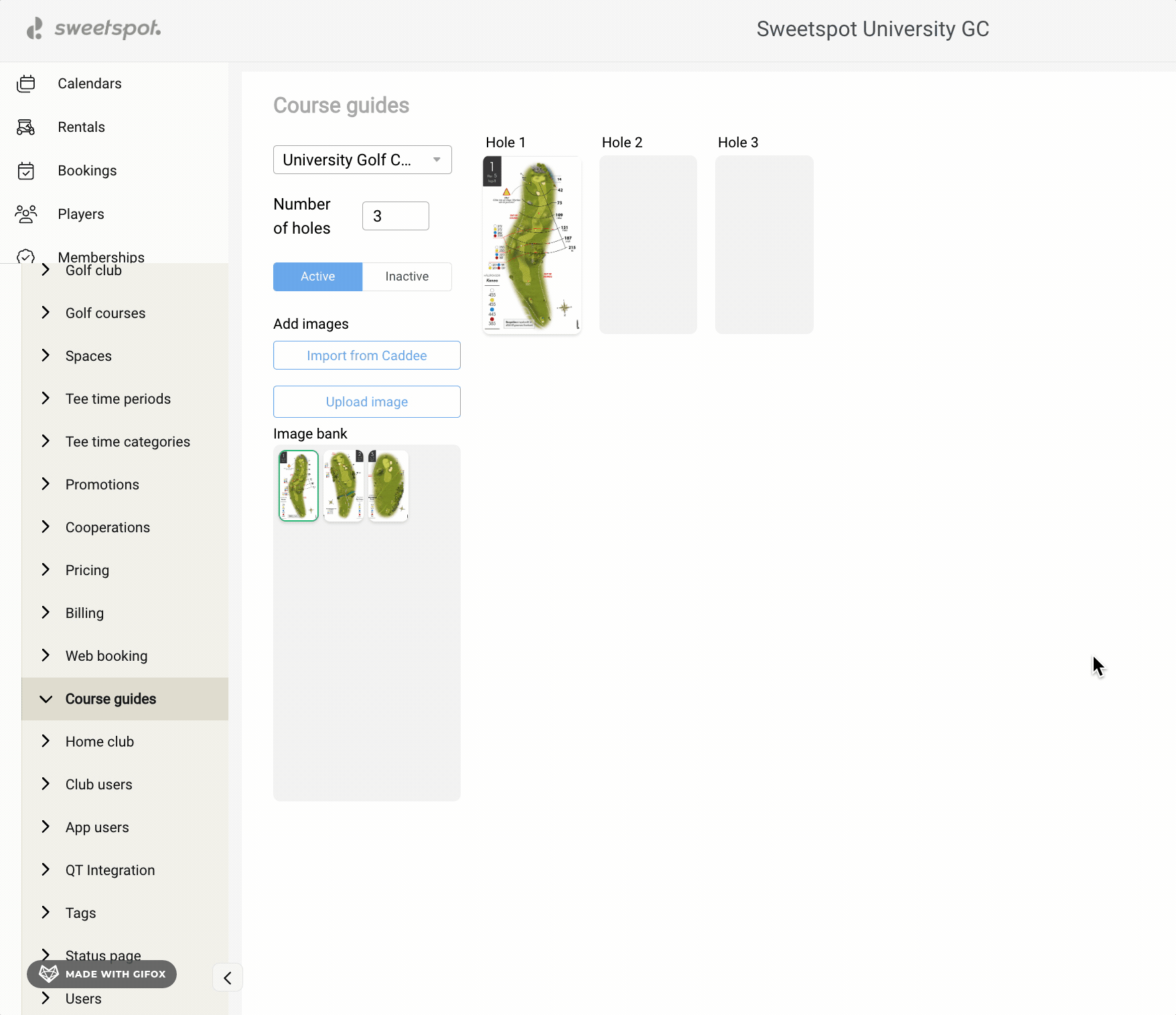
Task: Open the Web booking settings item
Action: pos(106,656)
